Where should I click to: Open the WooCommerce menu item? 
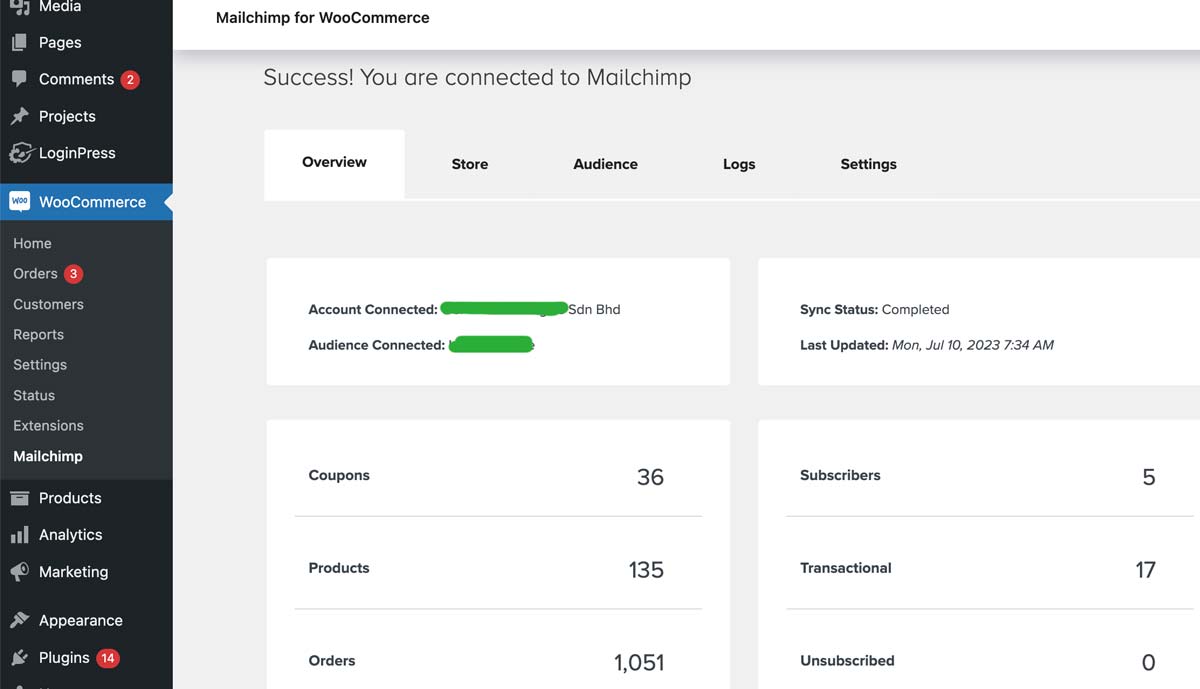[x=86, y=201]
